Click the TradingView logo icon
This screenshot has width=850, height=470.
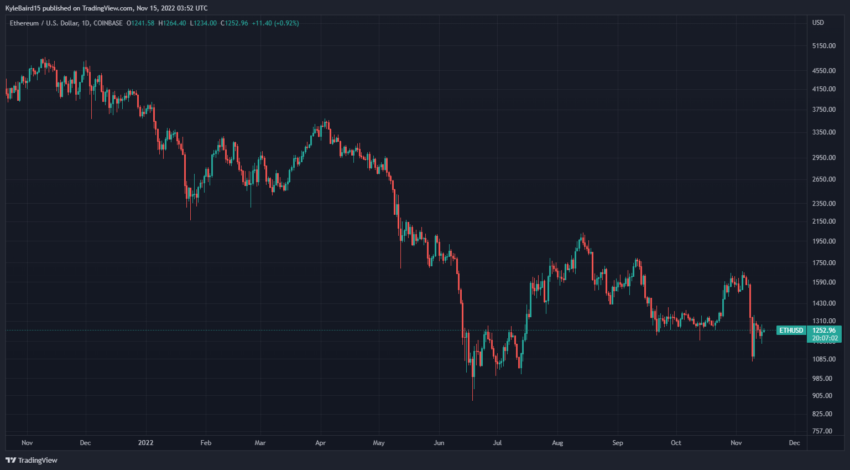pyautogui.click(x=10, y=460)
